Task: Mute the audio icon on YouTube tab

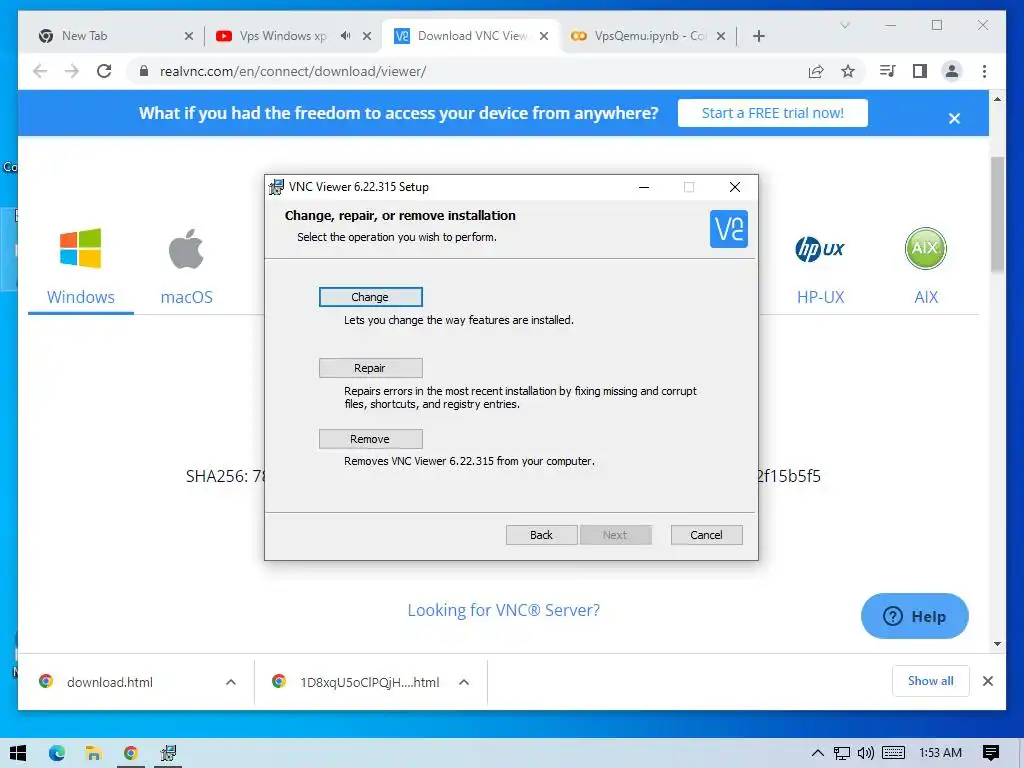Action: (x=345, y=36)
